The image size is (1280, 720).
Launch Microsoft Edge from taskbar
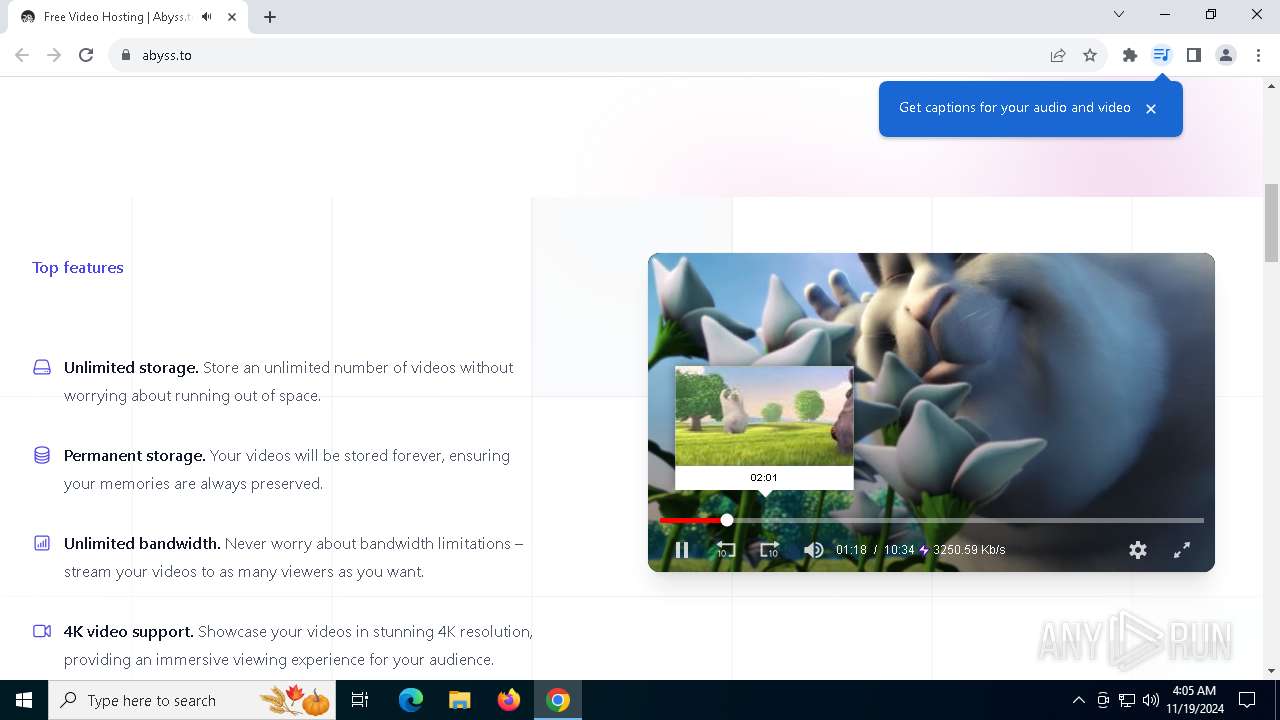(x=411, y=700)
